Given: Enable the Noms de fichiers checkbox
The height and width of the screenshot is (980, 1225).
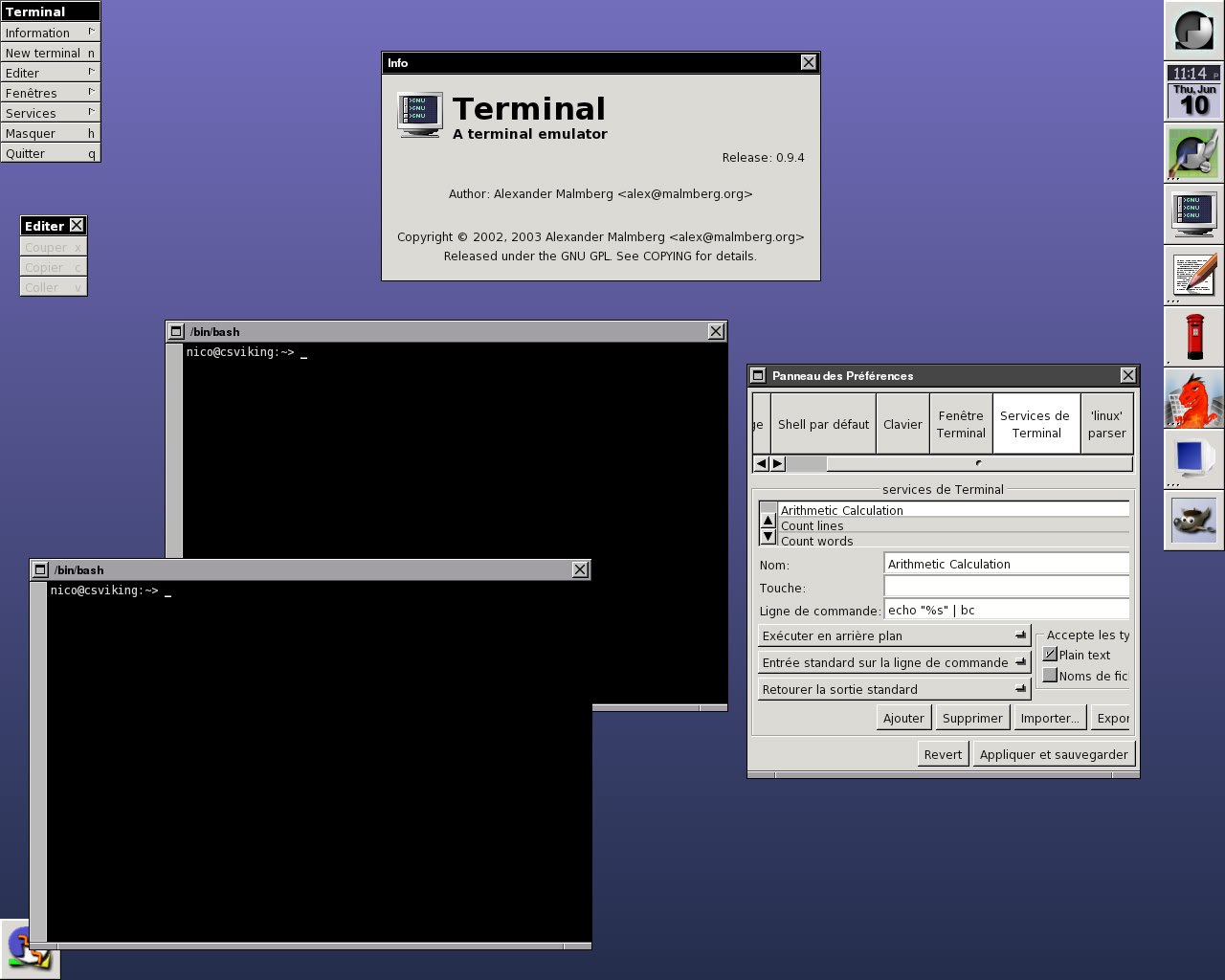Looking at the screenshot, I should (x=1050, y=675).
